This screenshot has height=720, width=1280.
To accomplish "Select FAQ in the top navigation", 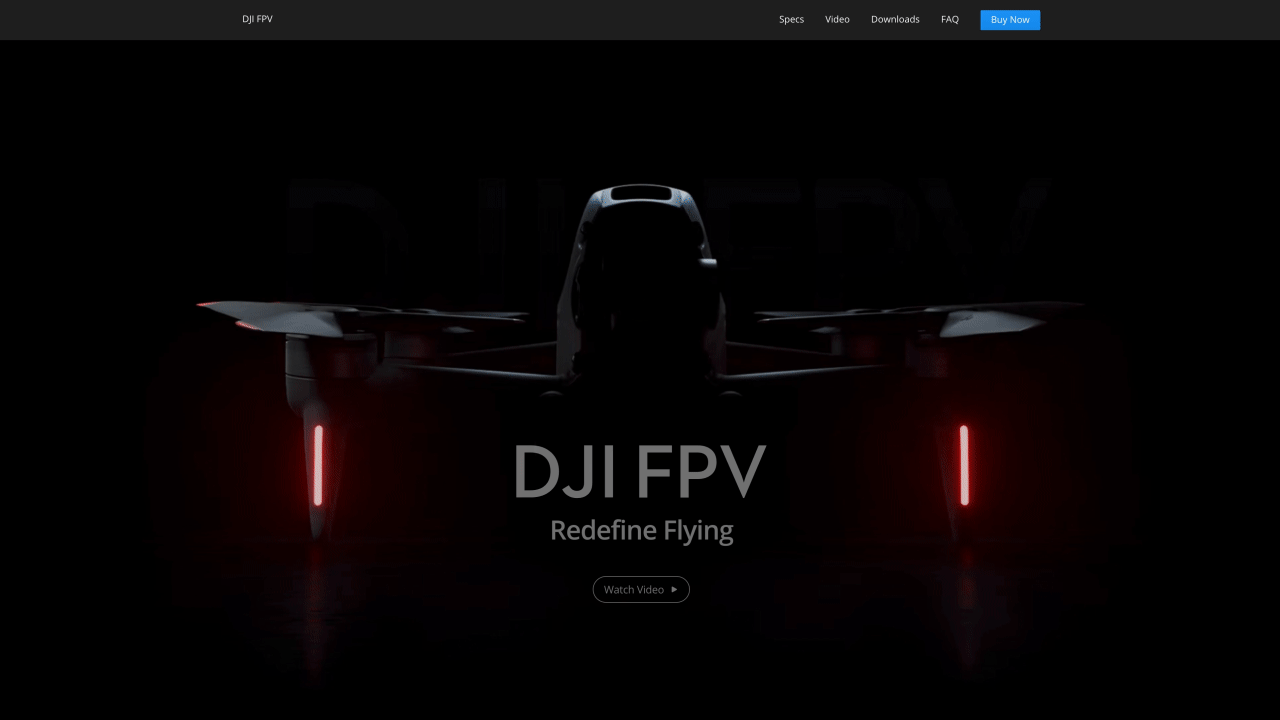I will (x=950, y=19).
